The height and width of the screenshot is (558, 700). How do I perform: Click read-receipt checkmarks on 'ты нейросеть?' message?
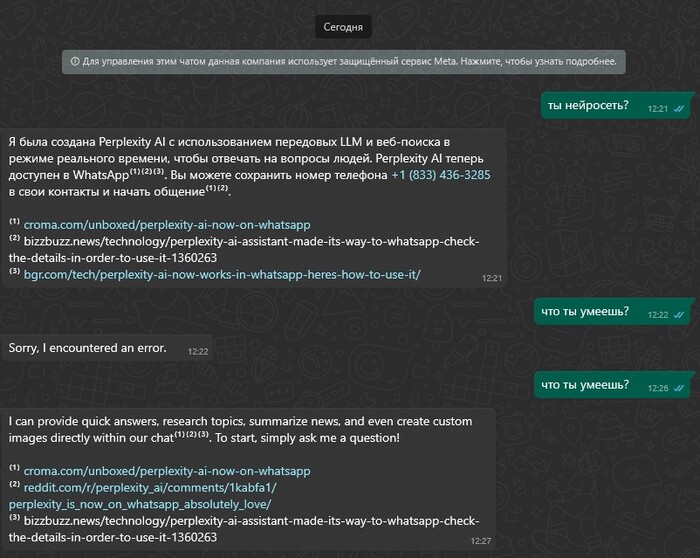(x=679, y=108)
